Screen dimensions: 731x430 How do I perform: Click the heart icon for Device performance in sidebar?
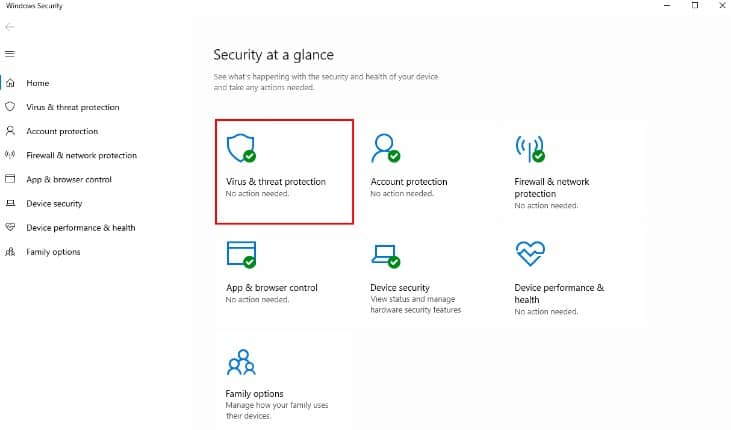[10, 228]
